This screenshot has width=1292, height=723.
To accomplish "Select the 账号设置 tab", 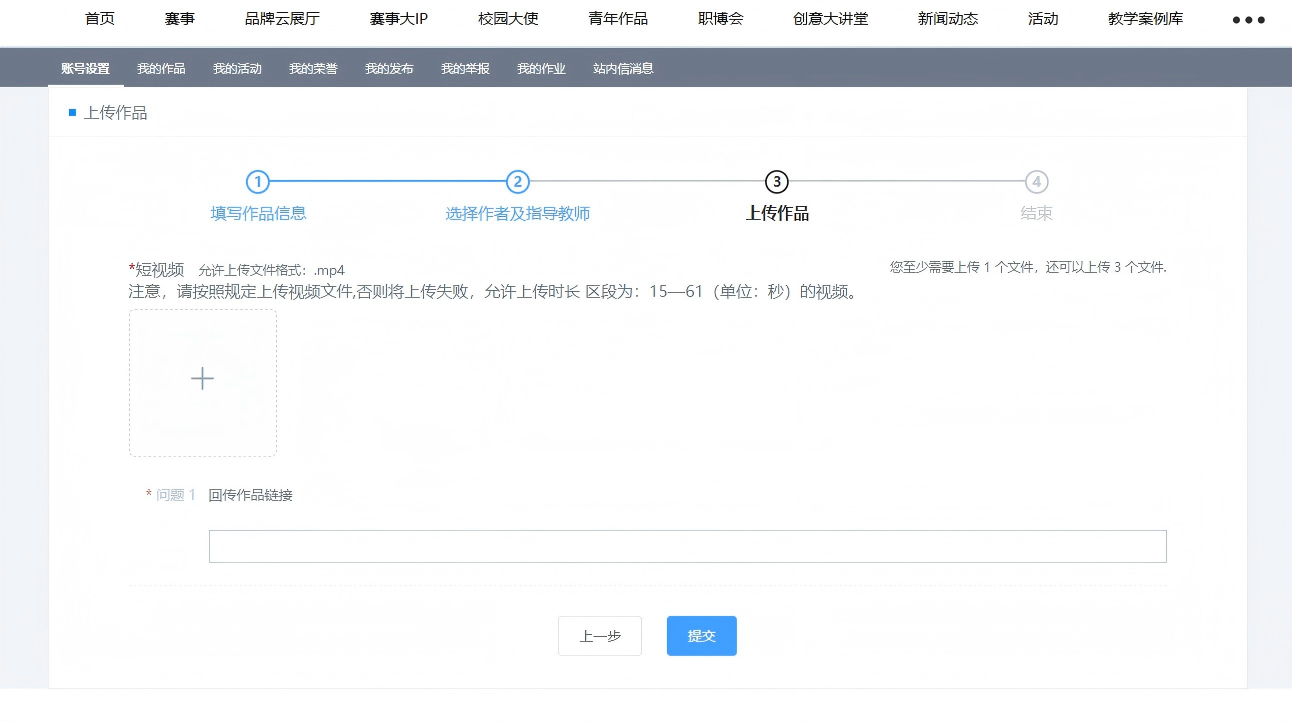I will coord(85,69).
